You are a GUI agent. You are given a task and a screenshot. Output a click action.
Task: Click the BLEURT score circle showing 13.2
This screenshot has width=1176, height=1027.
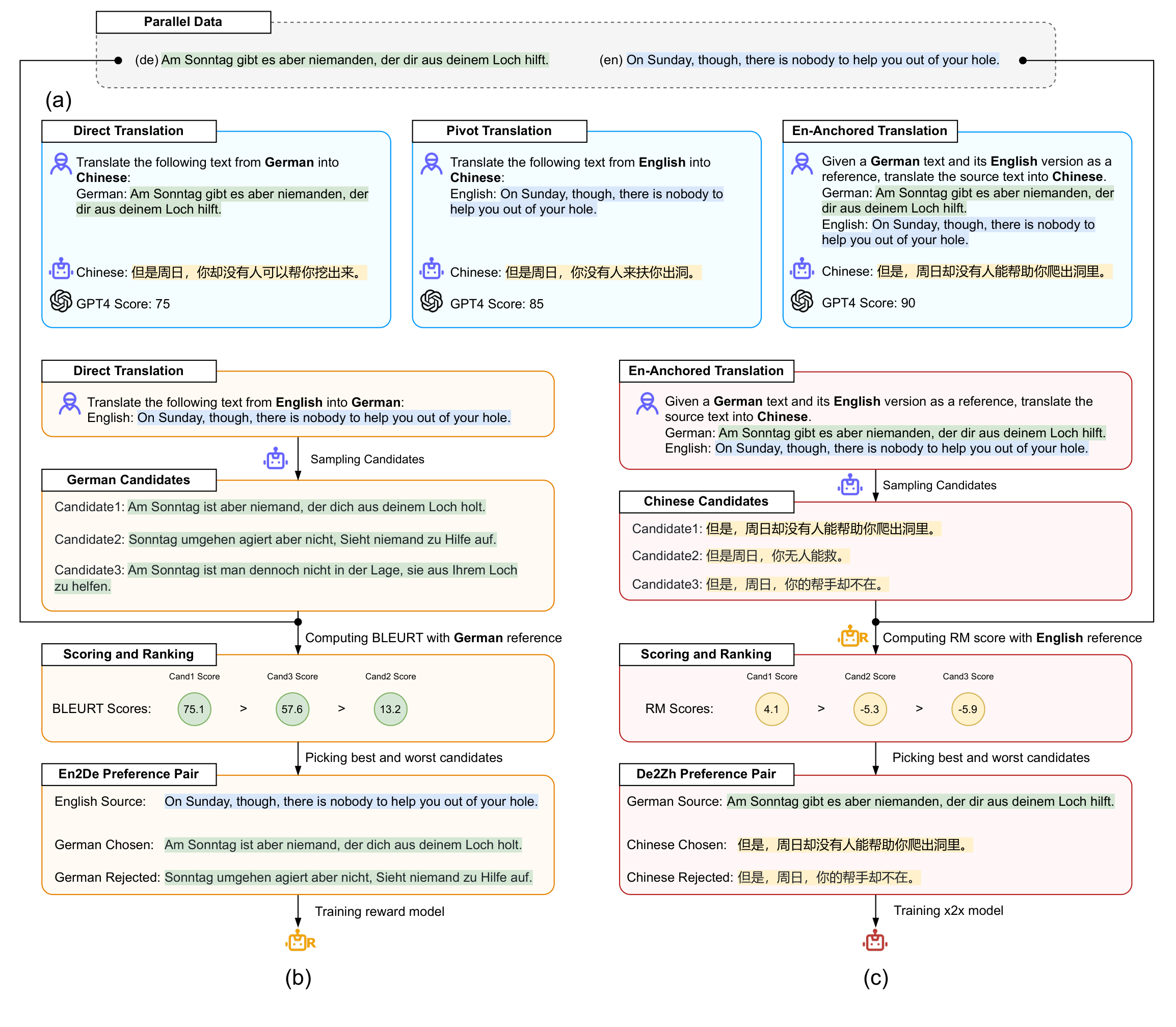click(x=391, y=709)
